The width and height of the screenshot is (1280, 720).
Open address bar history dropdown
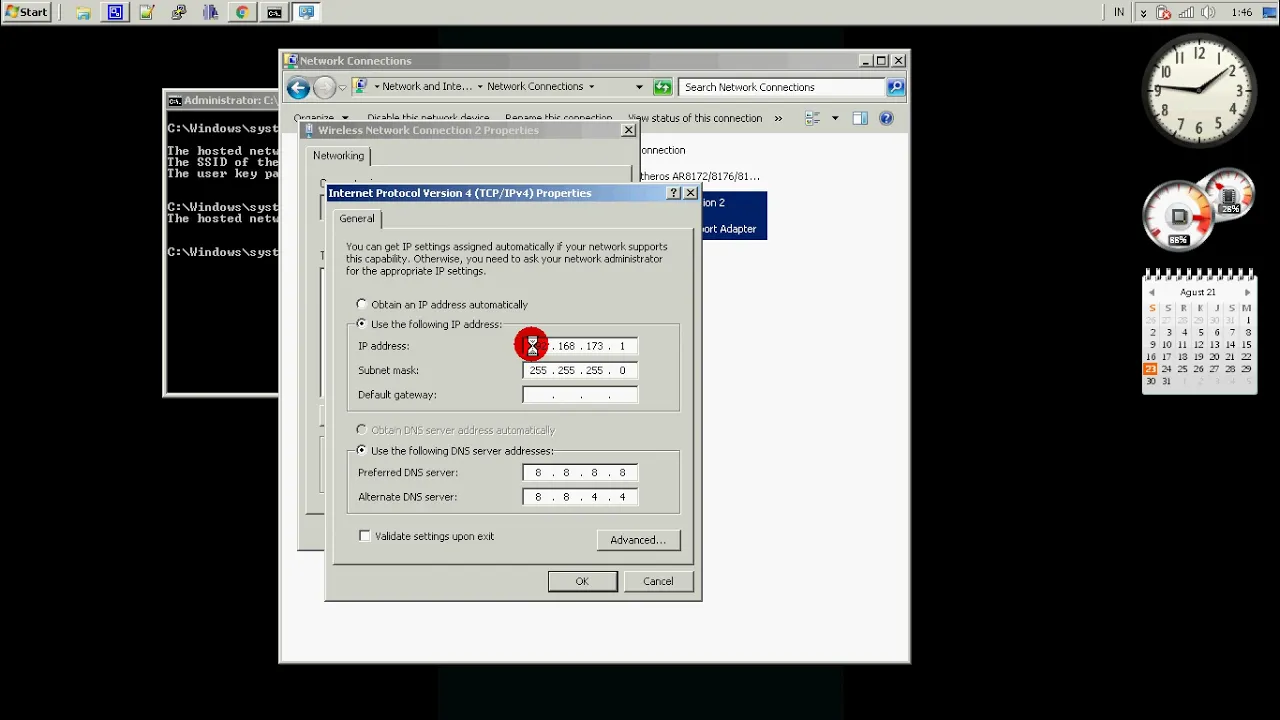coord(639,87)
